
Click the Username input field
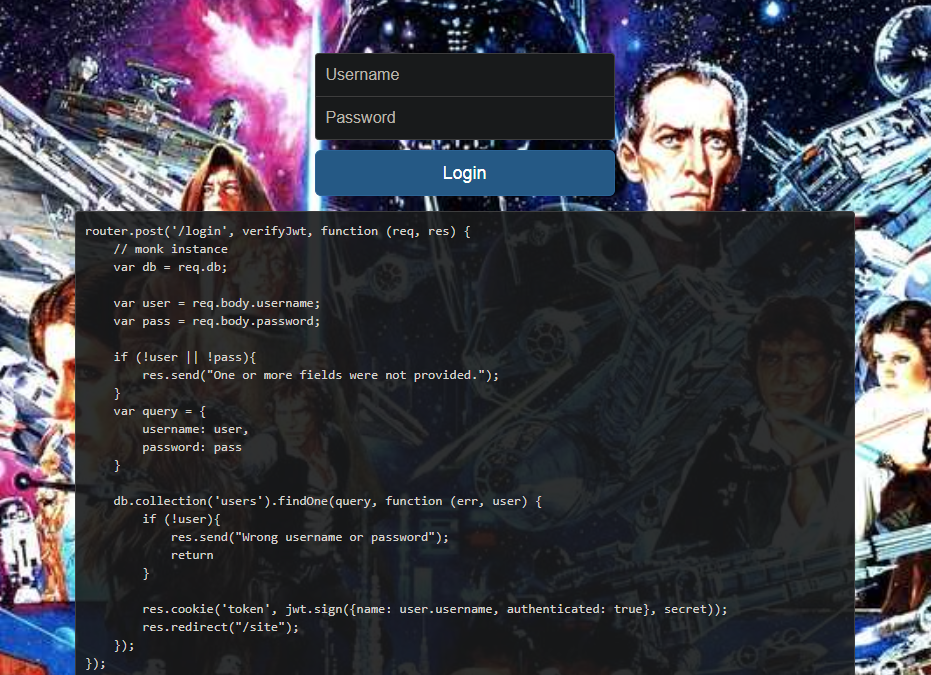click(464, 74)
